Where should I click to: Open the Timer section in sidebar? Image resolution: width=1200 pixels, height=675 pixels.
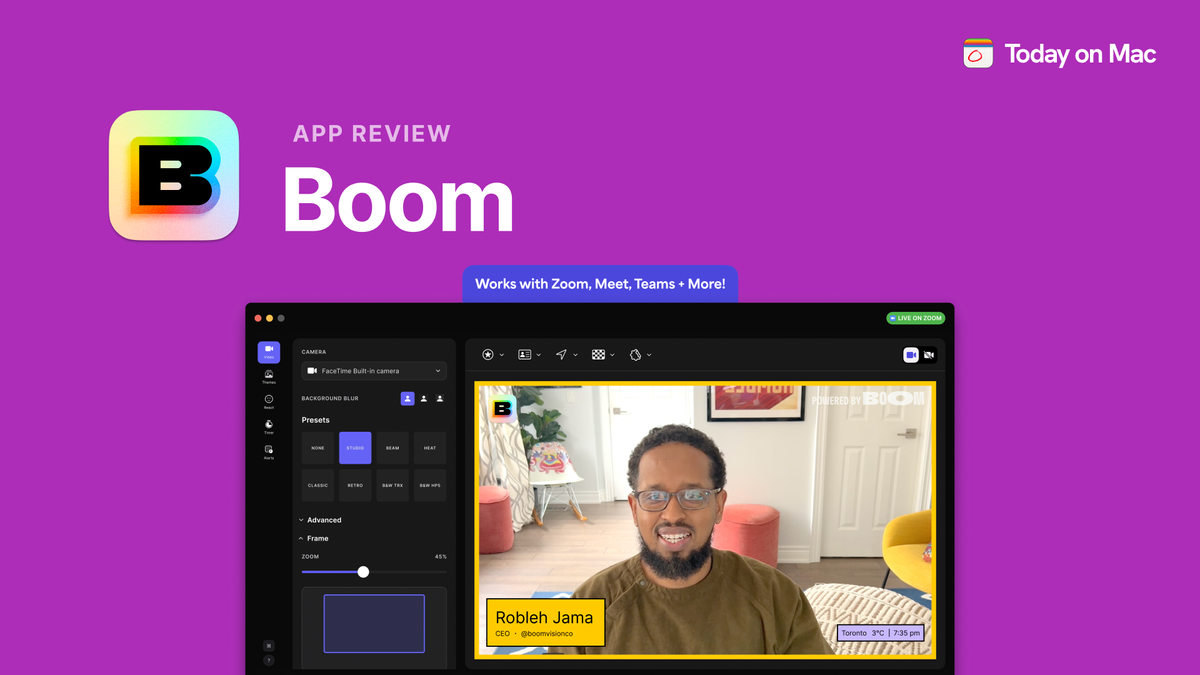[x=269, y=427]
